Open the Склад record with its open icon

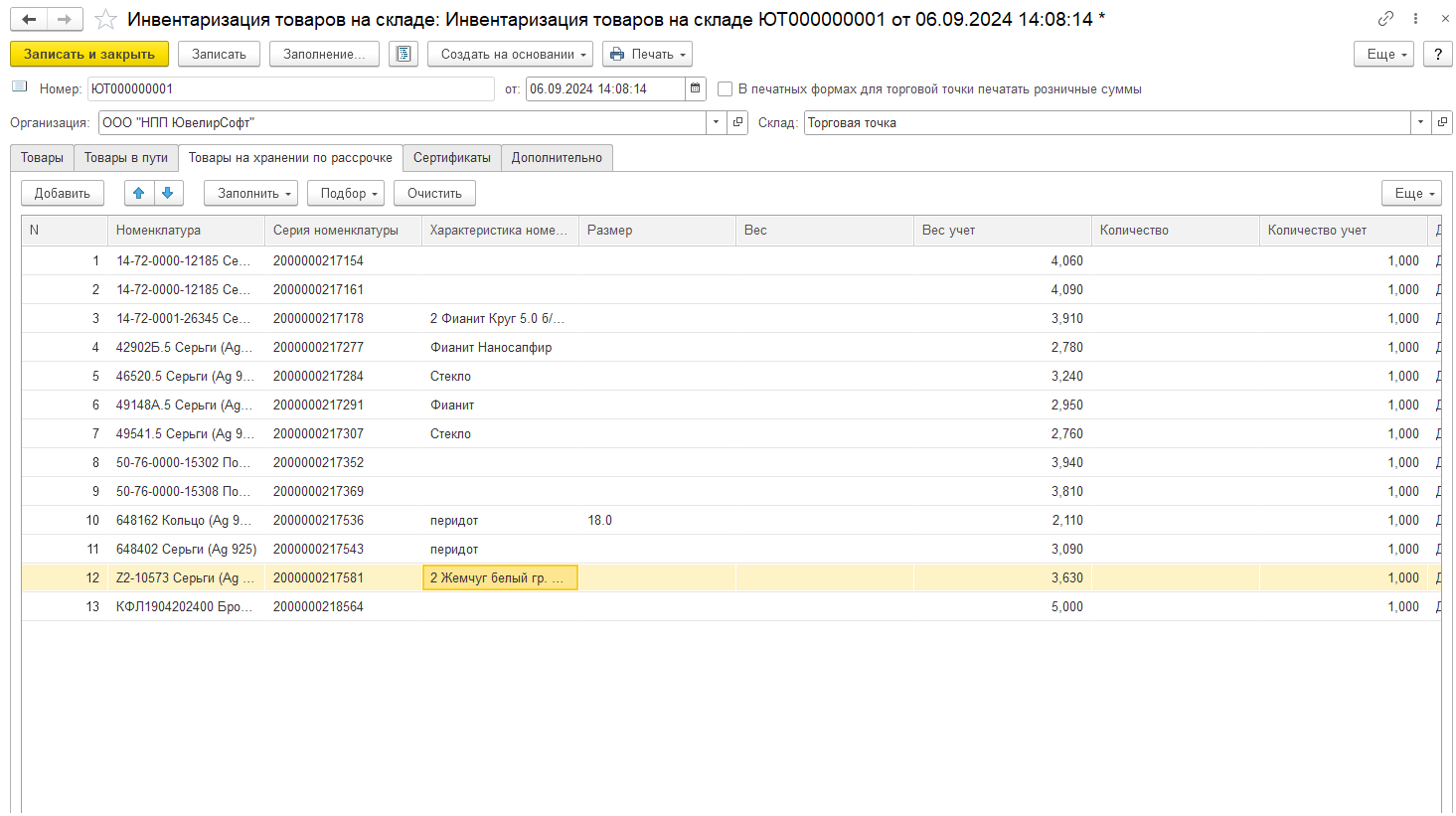1442,122
